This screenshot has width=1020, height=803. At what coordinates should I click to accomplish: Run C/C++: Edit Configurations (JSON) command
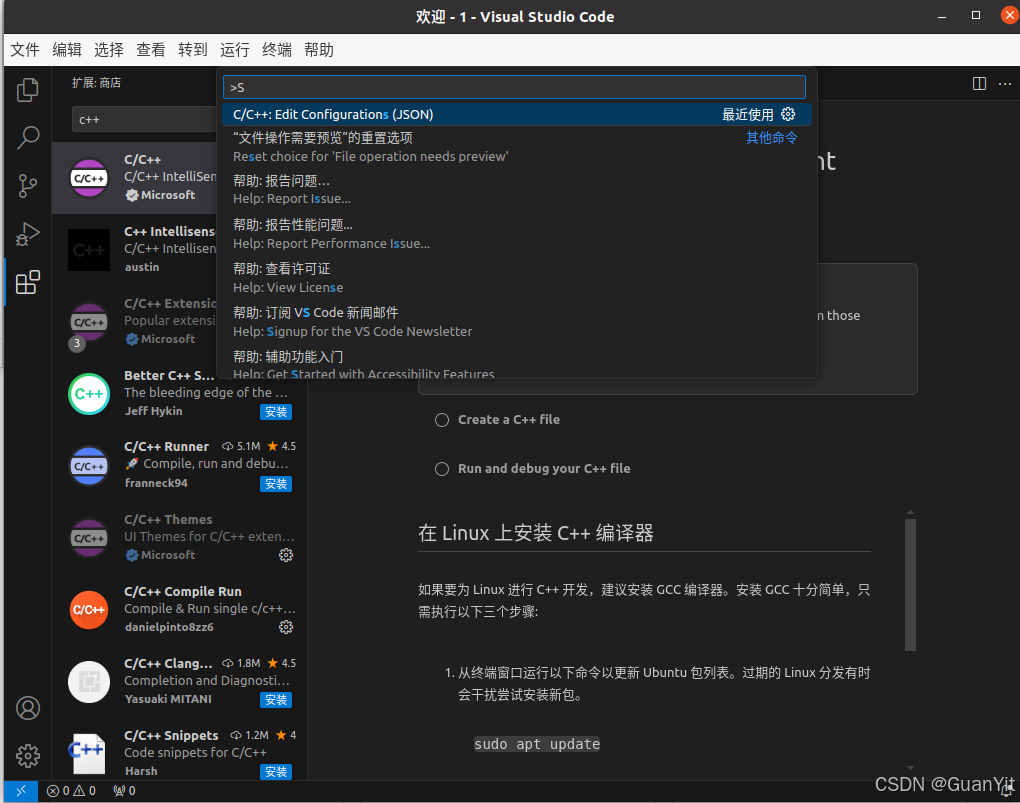[517, 115]
